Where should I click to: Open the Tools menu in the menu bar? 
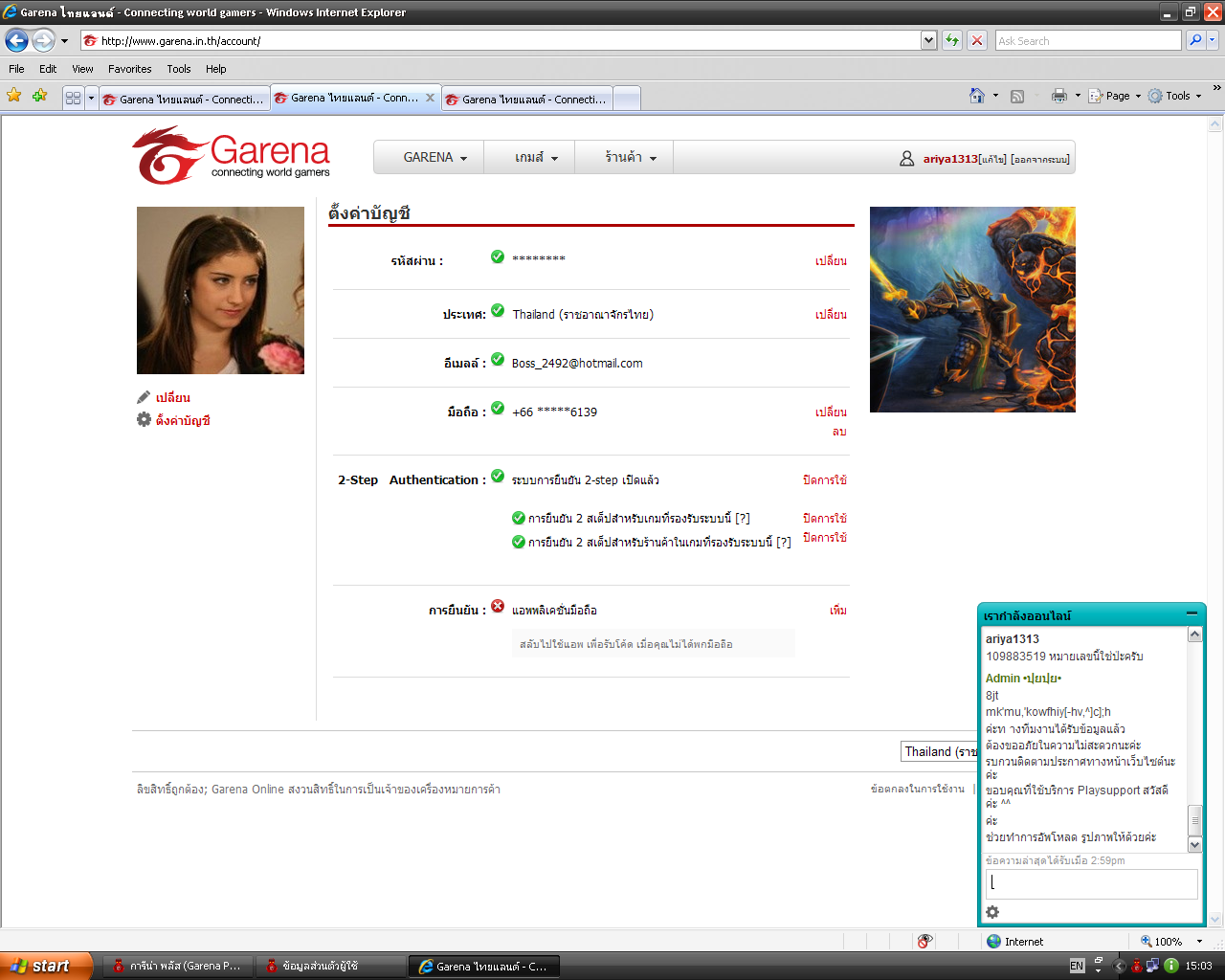pos(178,69)
